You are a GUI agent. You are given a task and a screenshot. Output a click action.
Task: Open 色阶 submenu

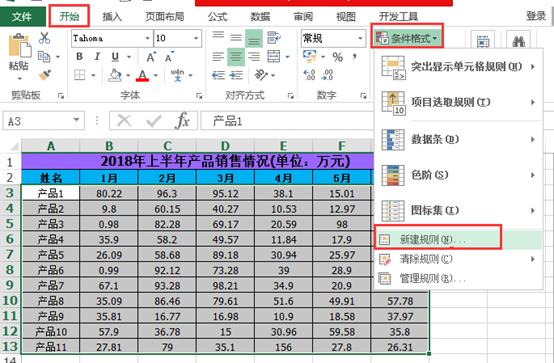(x=459, y=175)
